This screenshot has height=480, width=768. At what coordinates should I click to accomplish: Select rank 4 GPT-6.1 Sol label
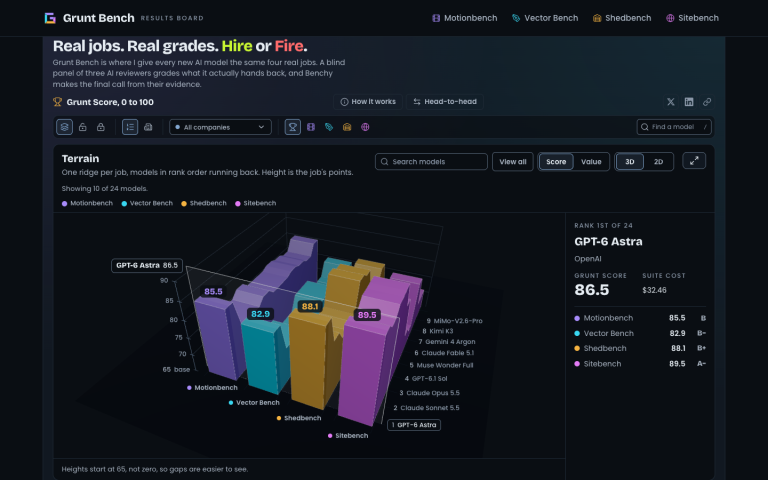click(x=426, y=379)
